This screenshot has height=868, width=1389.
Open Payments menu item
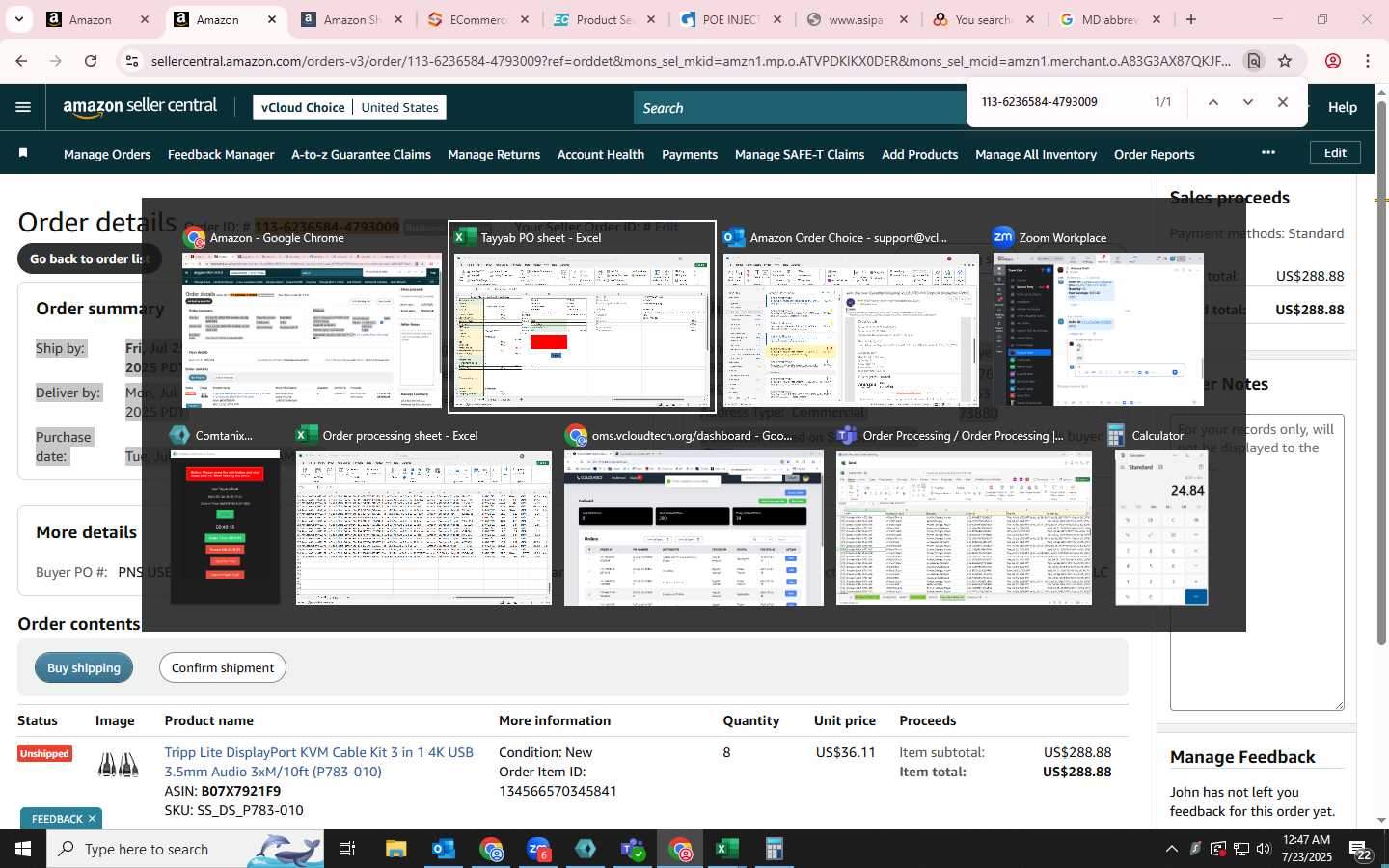tap(690, 154)
